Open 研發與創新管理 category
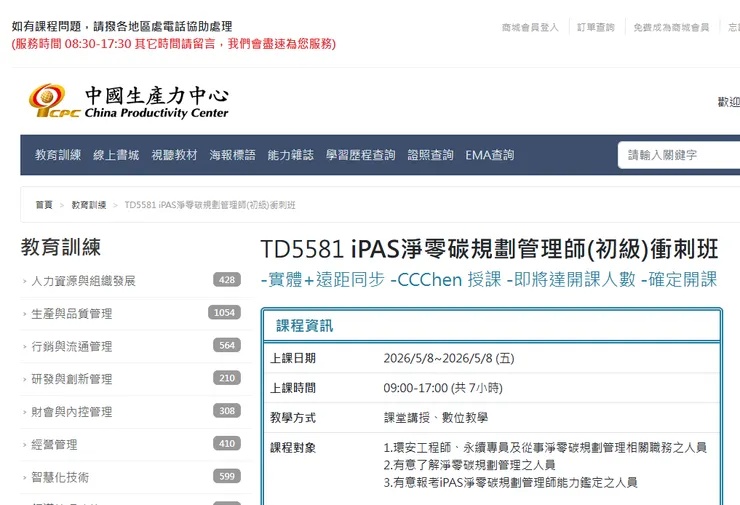 pyautogui.click(x=72, y=379)
